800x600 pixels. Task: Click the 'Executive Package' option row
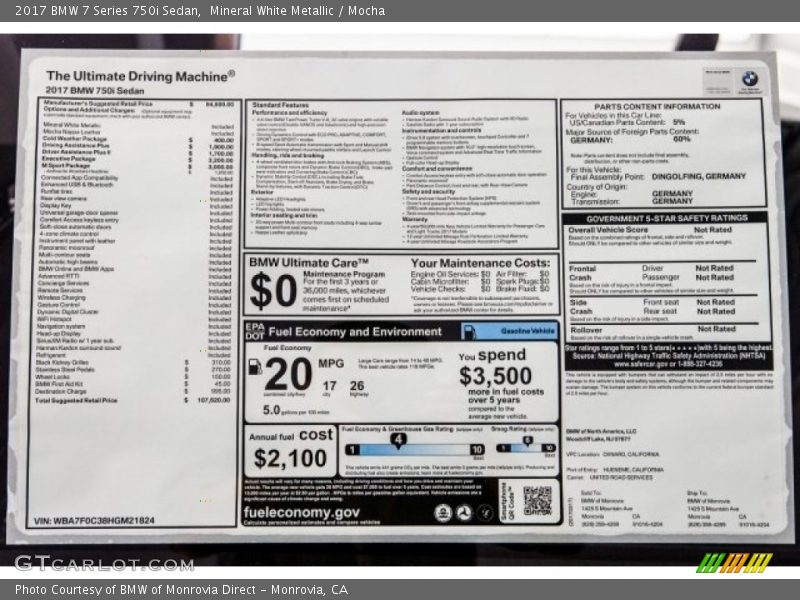[137, 159]
